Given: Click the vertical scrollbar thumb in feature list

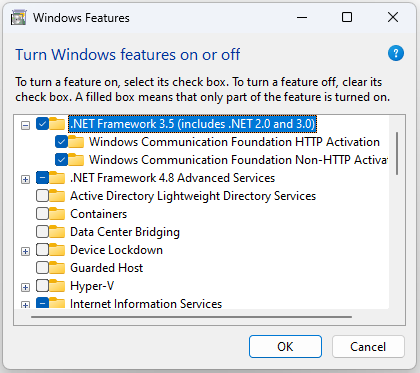Looking at the screenshot, I should [397, 153].
